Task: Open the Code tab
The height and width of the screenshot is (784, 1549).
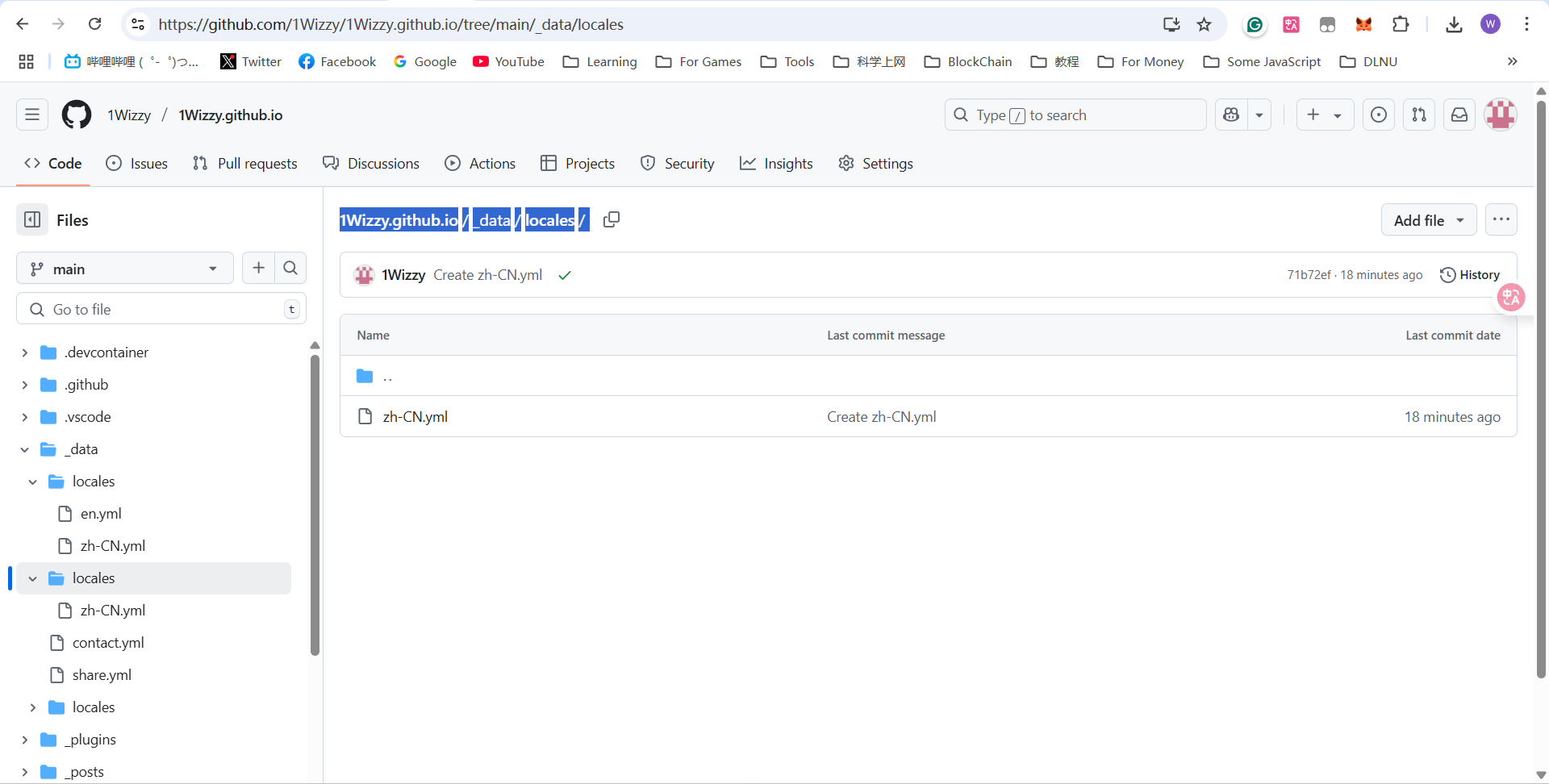Action: click(53, 163)
